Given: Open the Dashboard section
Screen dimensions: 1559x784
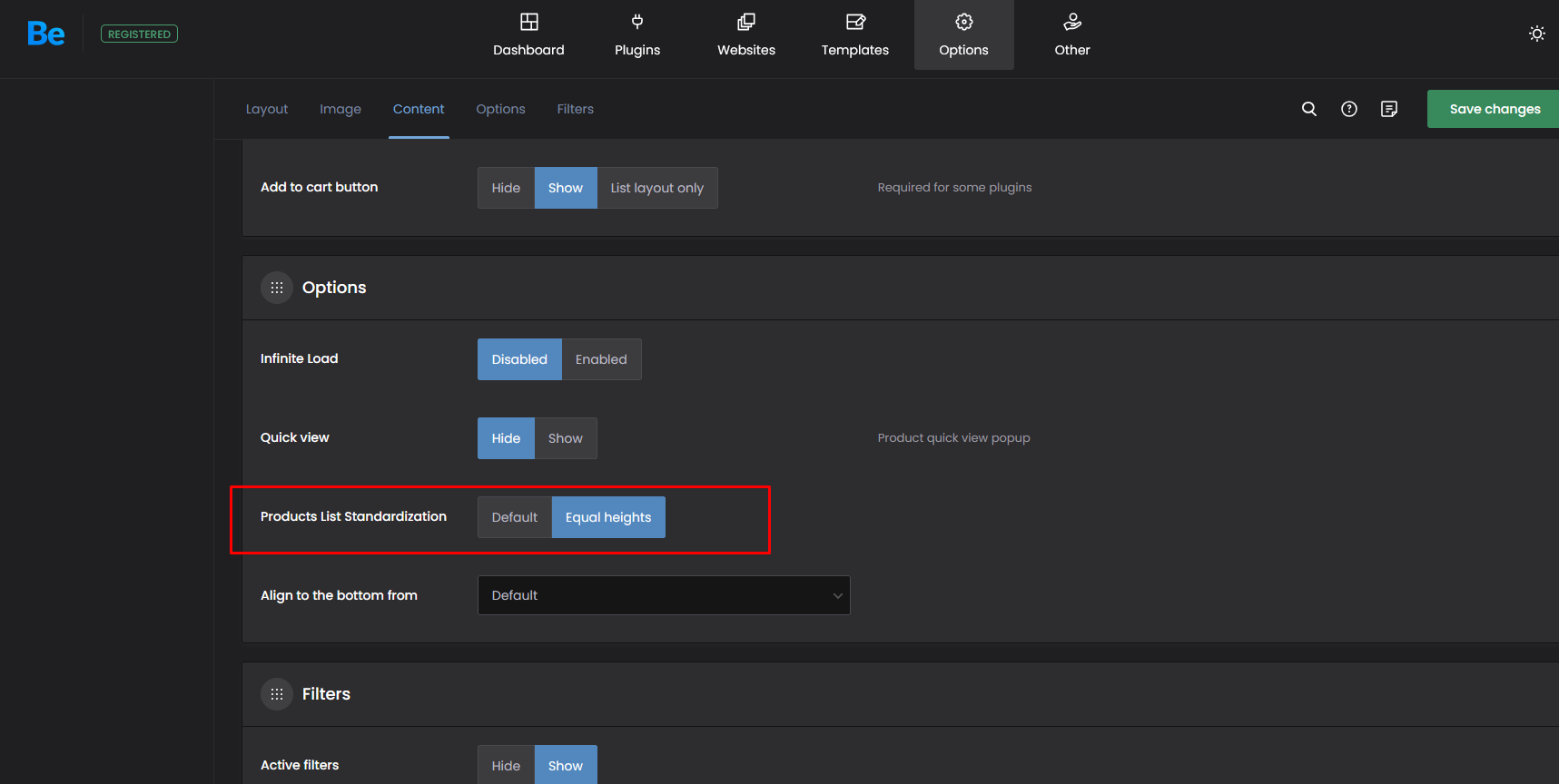Looking at the screenshot, I should coord(528,35).
